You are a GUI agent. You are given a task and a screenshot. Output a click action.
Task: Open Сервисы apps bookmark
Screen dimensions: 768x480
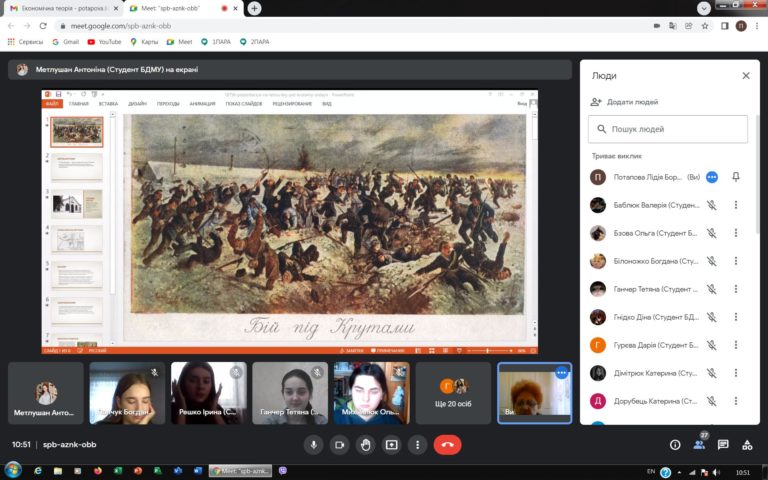click(x=25, y=42)
